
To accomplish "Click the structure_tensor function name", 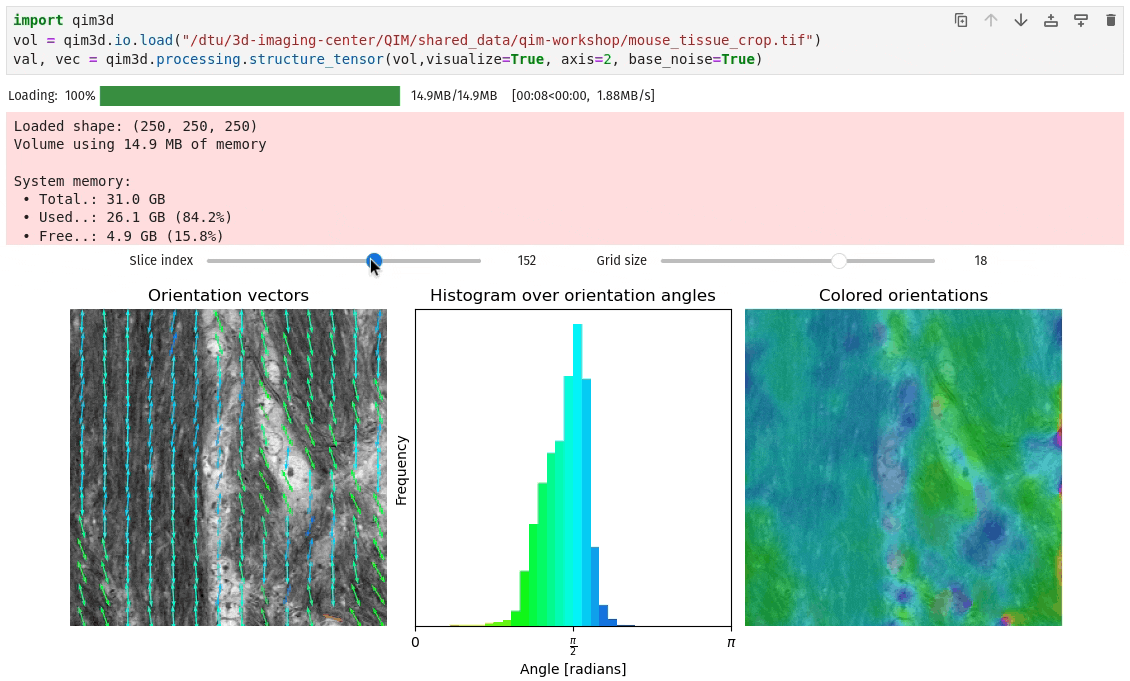I will coord(318,59).
